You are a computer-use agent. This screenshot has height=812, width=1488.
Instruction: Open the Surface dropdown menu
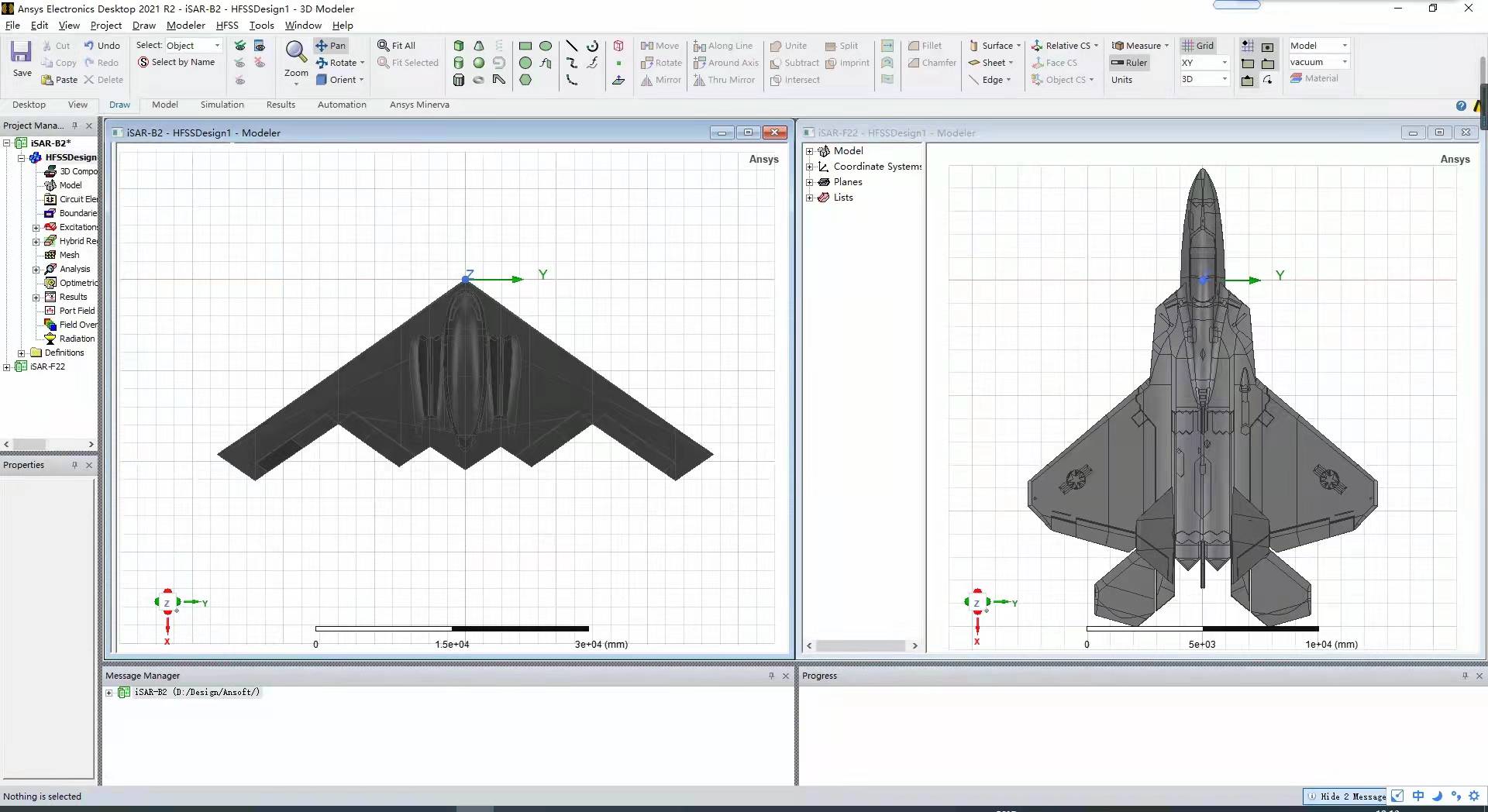click(x=995, y=46)
